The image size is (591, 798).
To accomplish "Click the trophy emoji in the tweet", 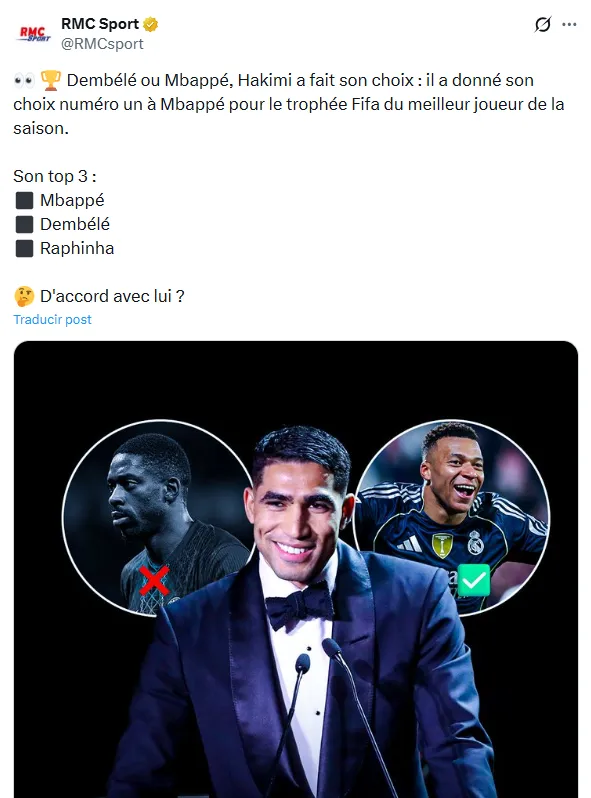I will [x=50, y=80].
